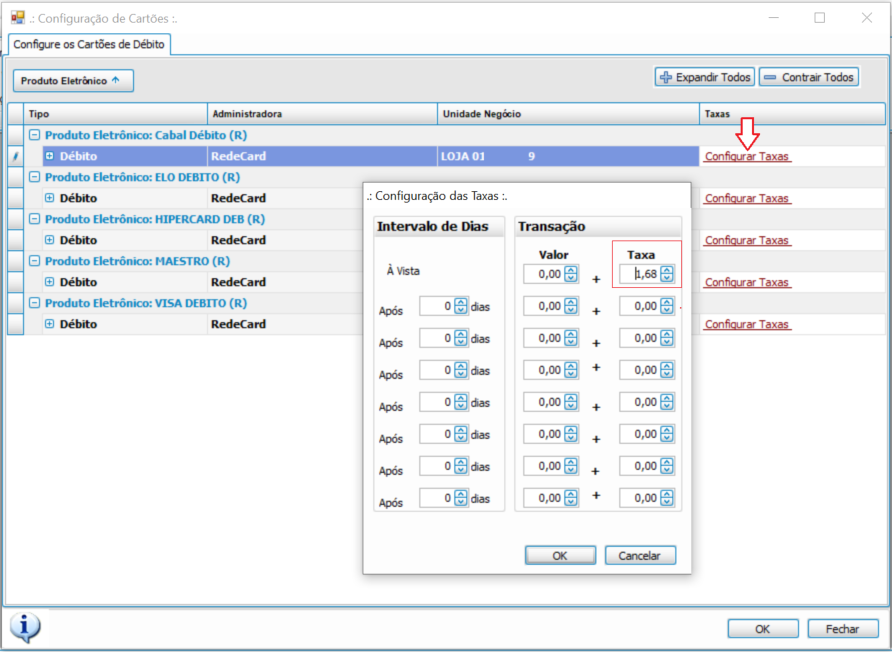The width and height of the screenshot is (892, 652).
Task: Open Configurar Taxas for MAESTRO row
Action: pos(746,282)
